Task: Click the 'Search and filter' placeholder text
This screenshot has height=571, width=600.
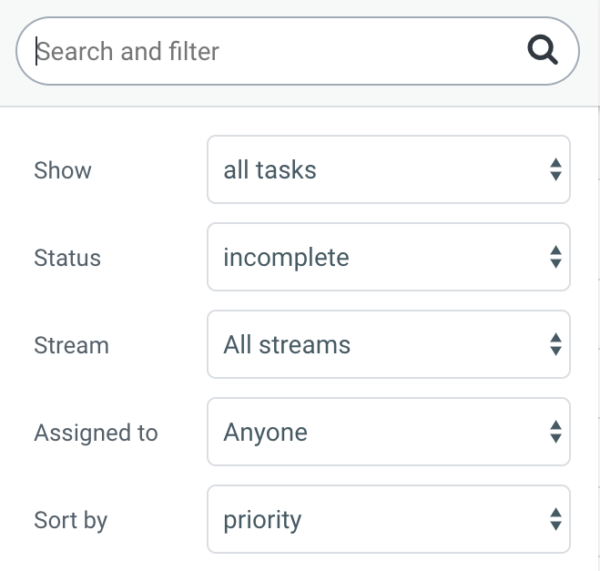Action: [x=128, y=51]
